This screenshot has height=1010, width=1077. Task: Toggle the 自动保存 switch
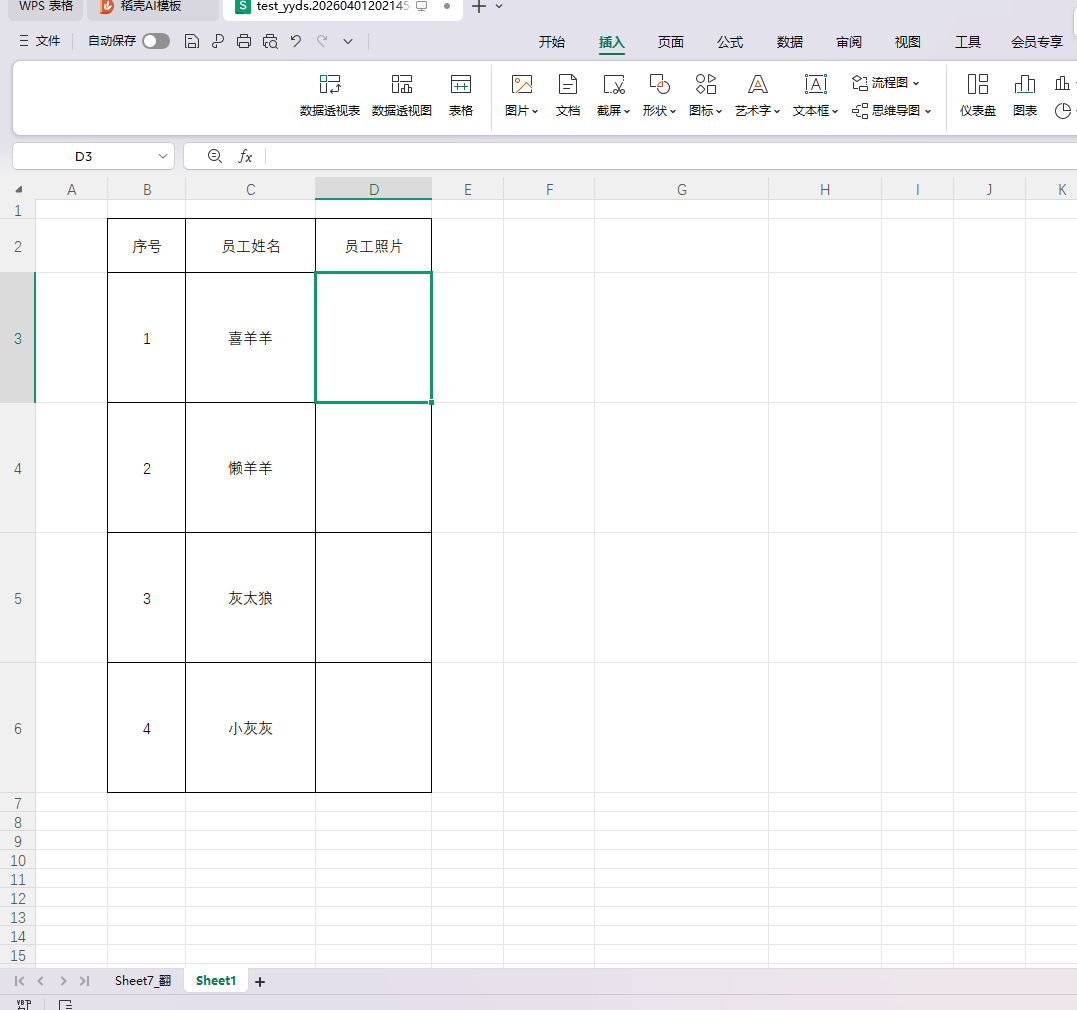pyautogui.click(x=156, y=41)
